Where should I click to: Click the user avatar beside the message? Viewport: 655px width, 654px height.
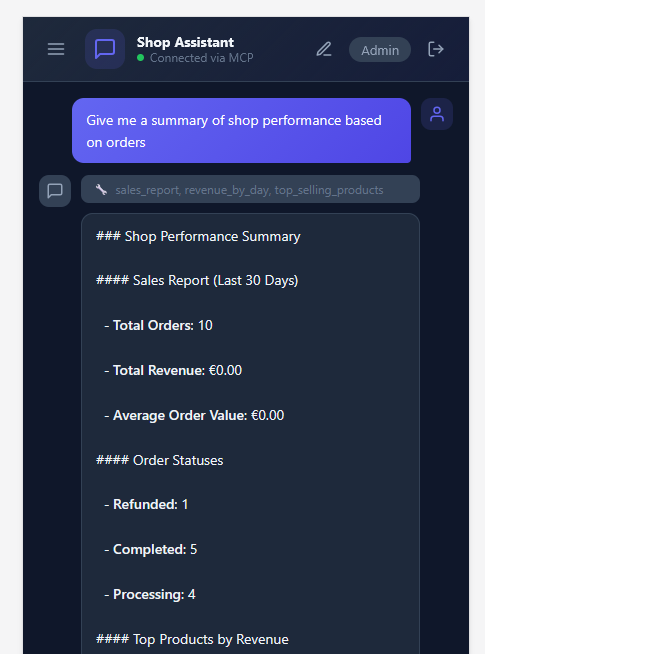(x=437, y=114)
